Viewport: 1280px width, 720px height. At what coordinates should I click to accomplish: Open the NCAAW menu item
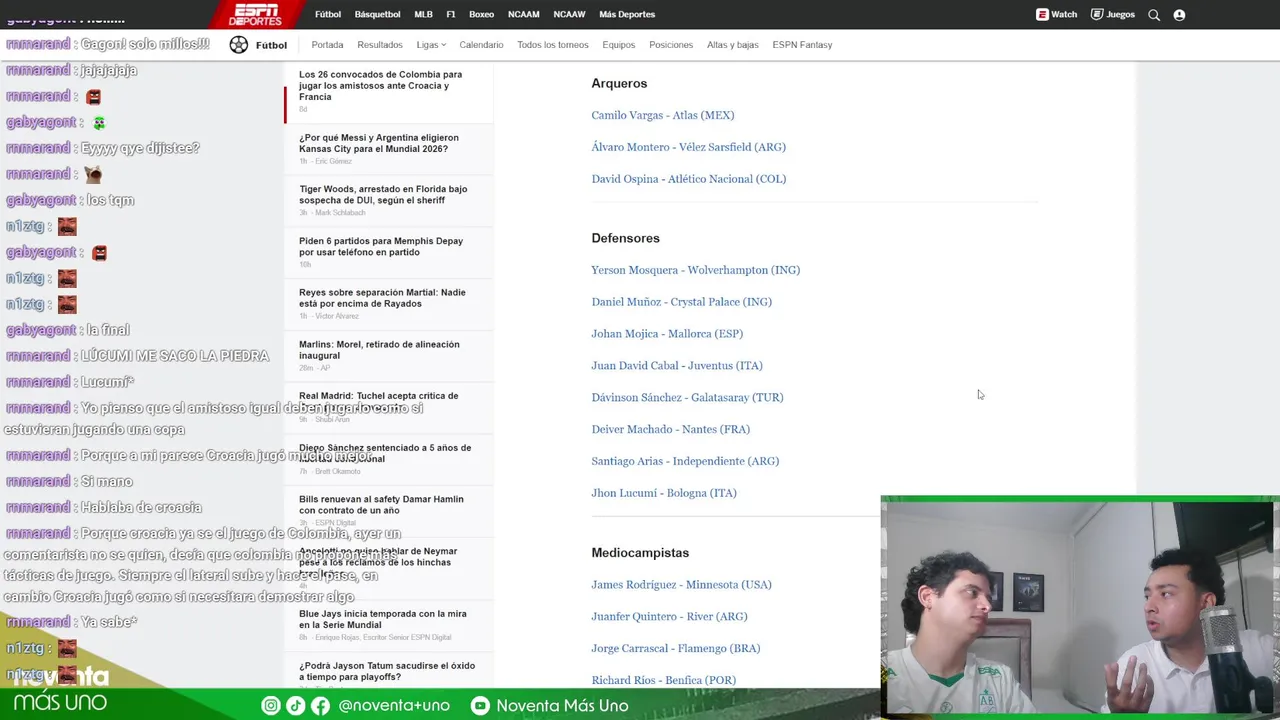coord(569,14)
